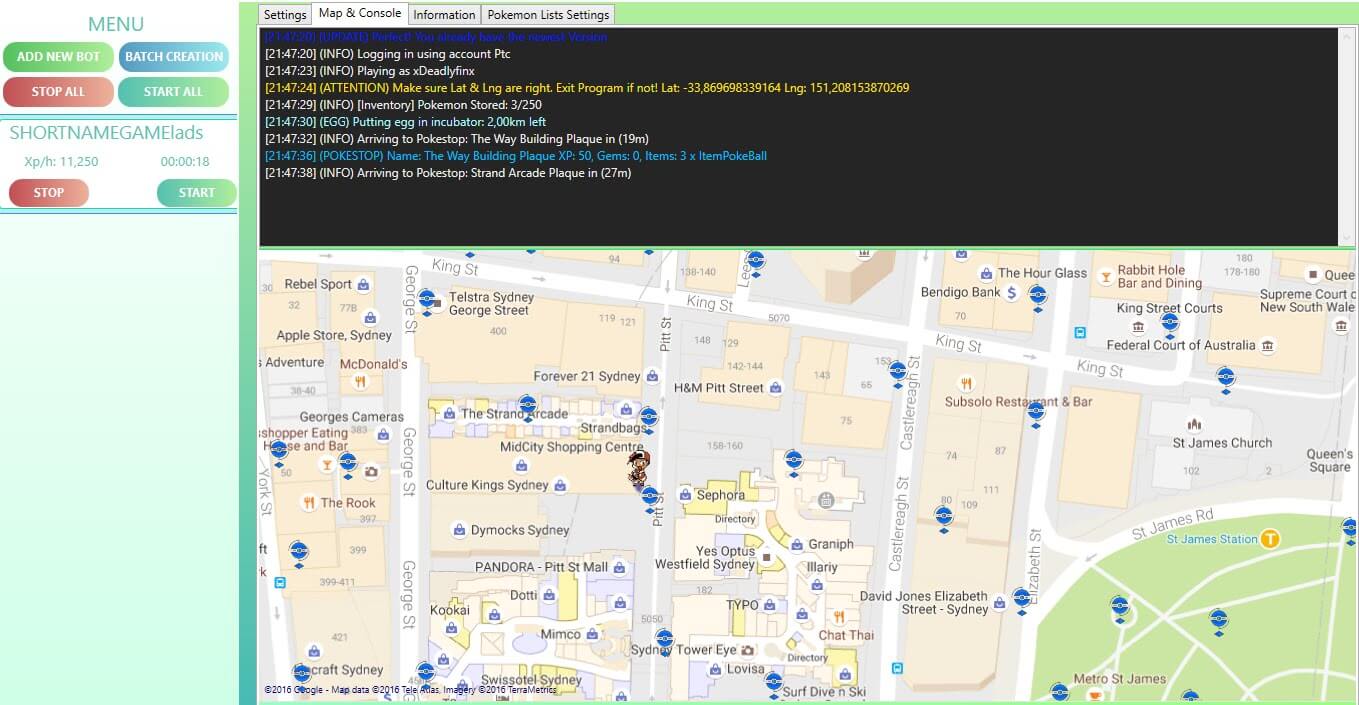Click the POKESTOP Way Building Plaque XP line
Viewport: 1359px width, 705px height.
[x=516, y=156]
